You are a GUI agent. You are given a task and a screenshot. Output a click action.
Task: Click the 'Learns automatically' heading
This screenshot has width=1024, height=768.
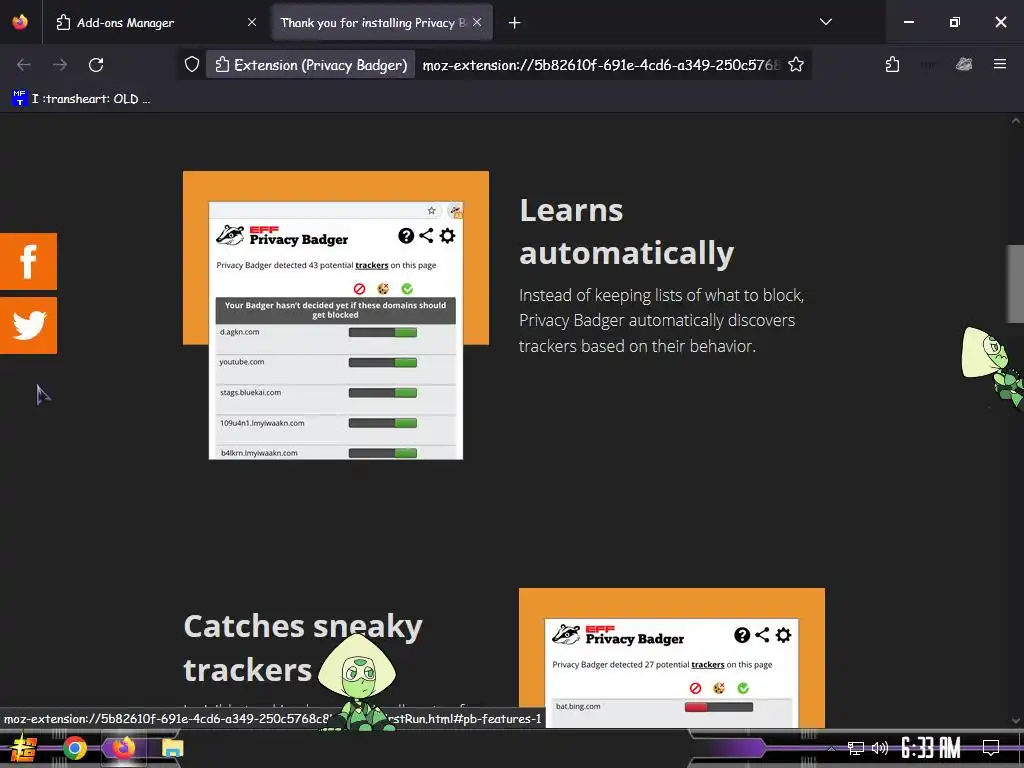coord(626,231)
